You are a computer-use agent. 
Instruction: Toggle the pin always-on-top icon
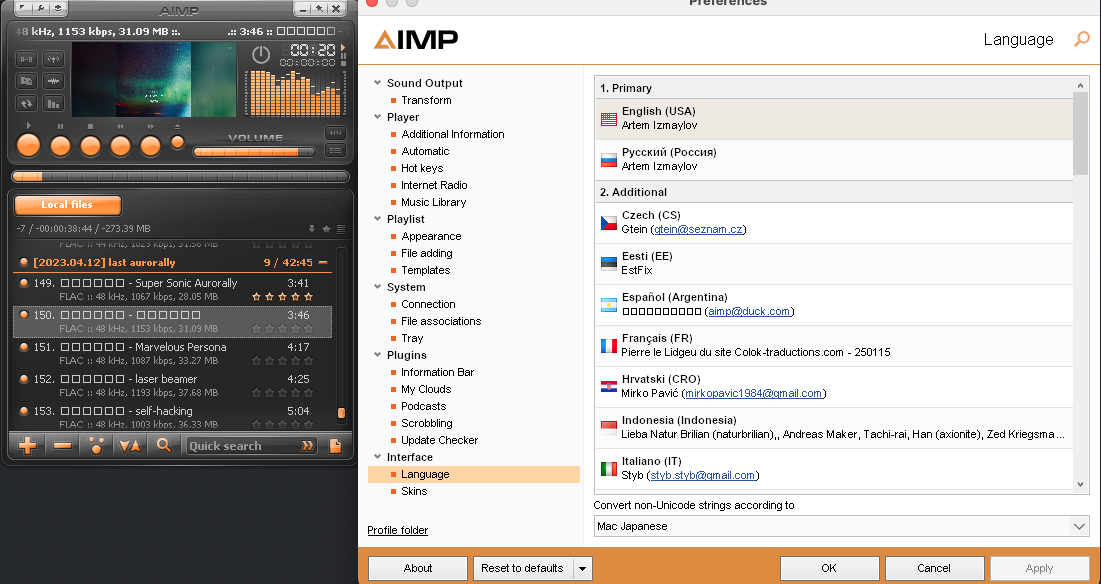coord(319,8)
